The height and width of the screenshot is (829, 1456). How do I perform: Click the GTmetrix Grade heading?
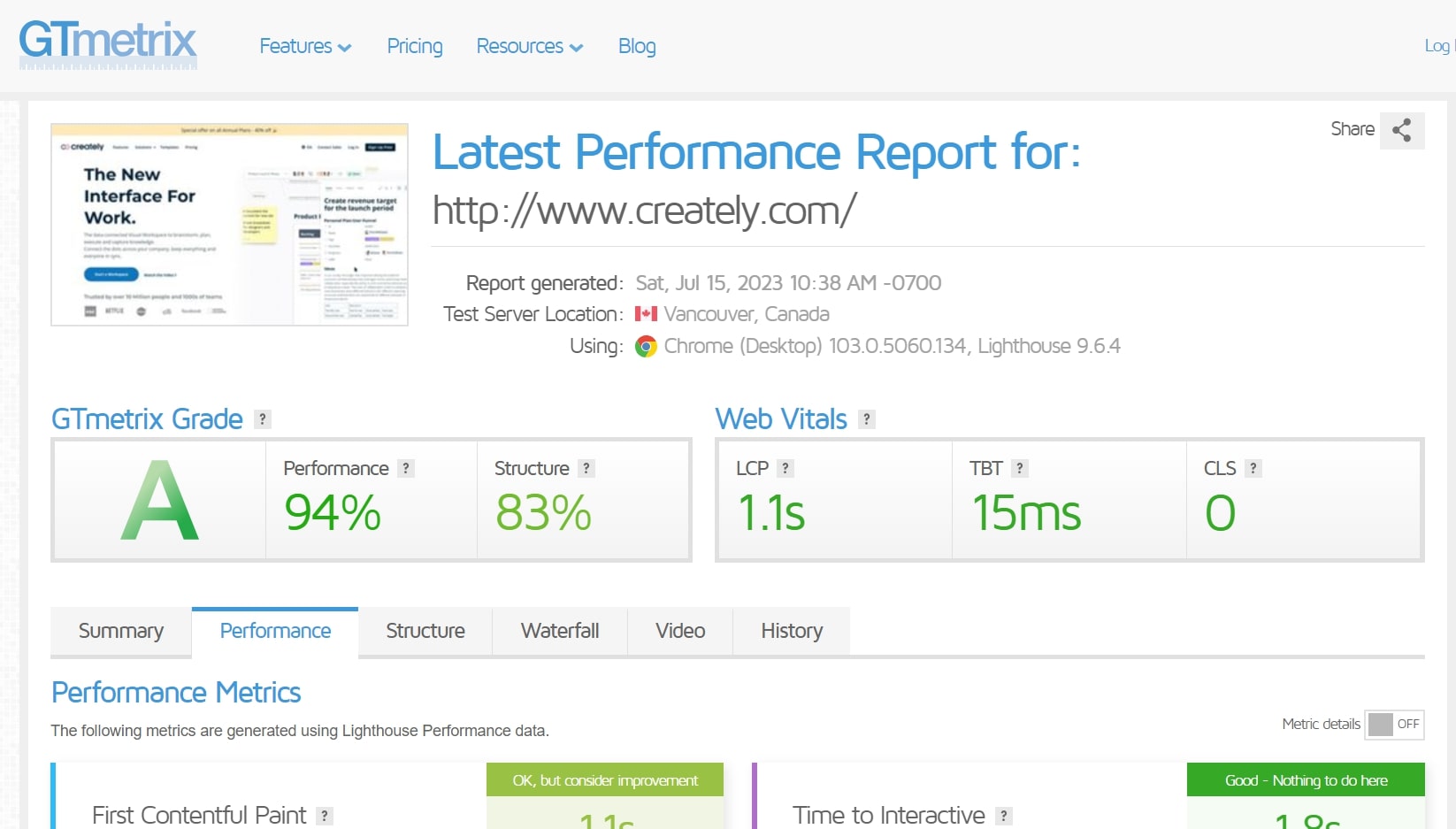pyautogui.click(x=147, y=419)
